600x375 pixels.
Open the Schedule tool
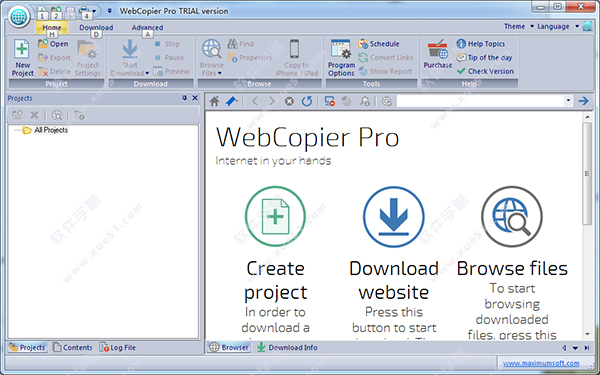point(378,44)
